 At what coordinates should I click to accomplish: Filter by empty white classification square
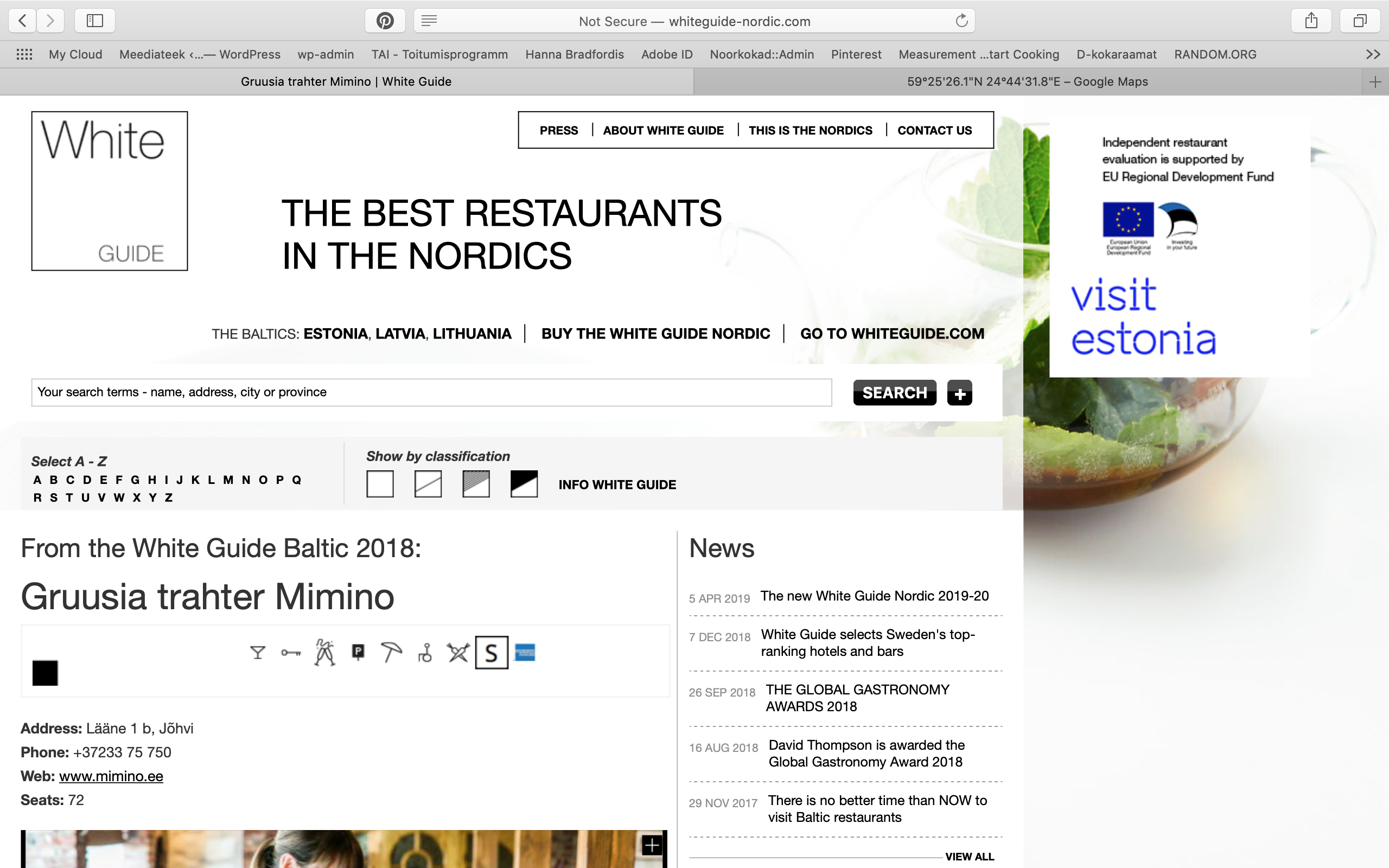(380, 484)
